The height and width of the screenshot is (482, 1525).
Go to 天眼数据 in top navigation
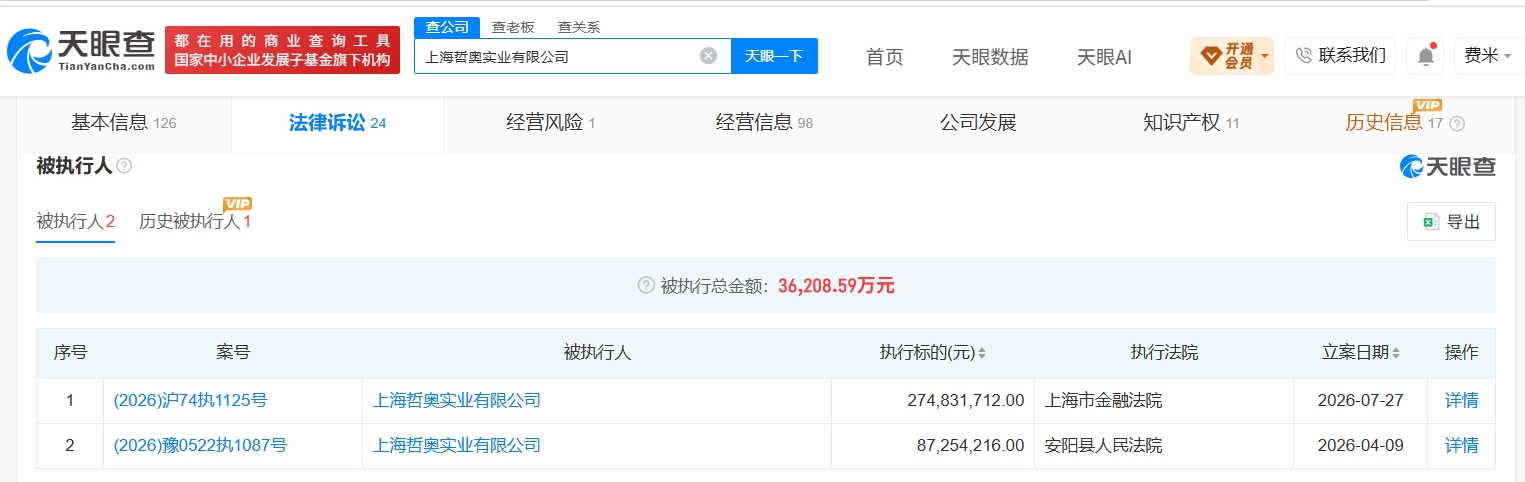[x=990, y=57]
